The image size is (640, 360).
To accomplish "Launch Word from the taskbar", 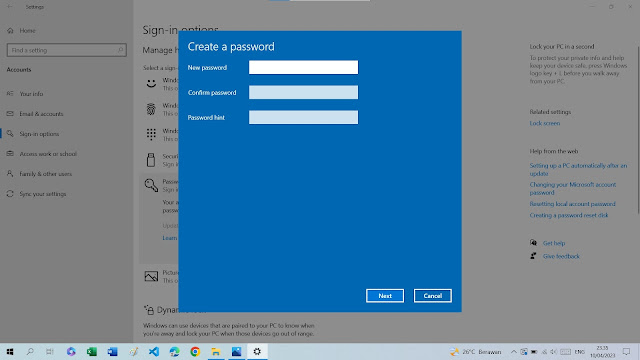I will (x=112, y=351).
